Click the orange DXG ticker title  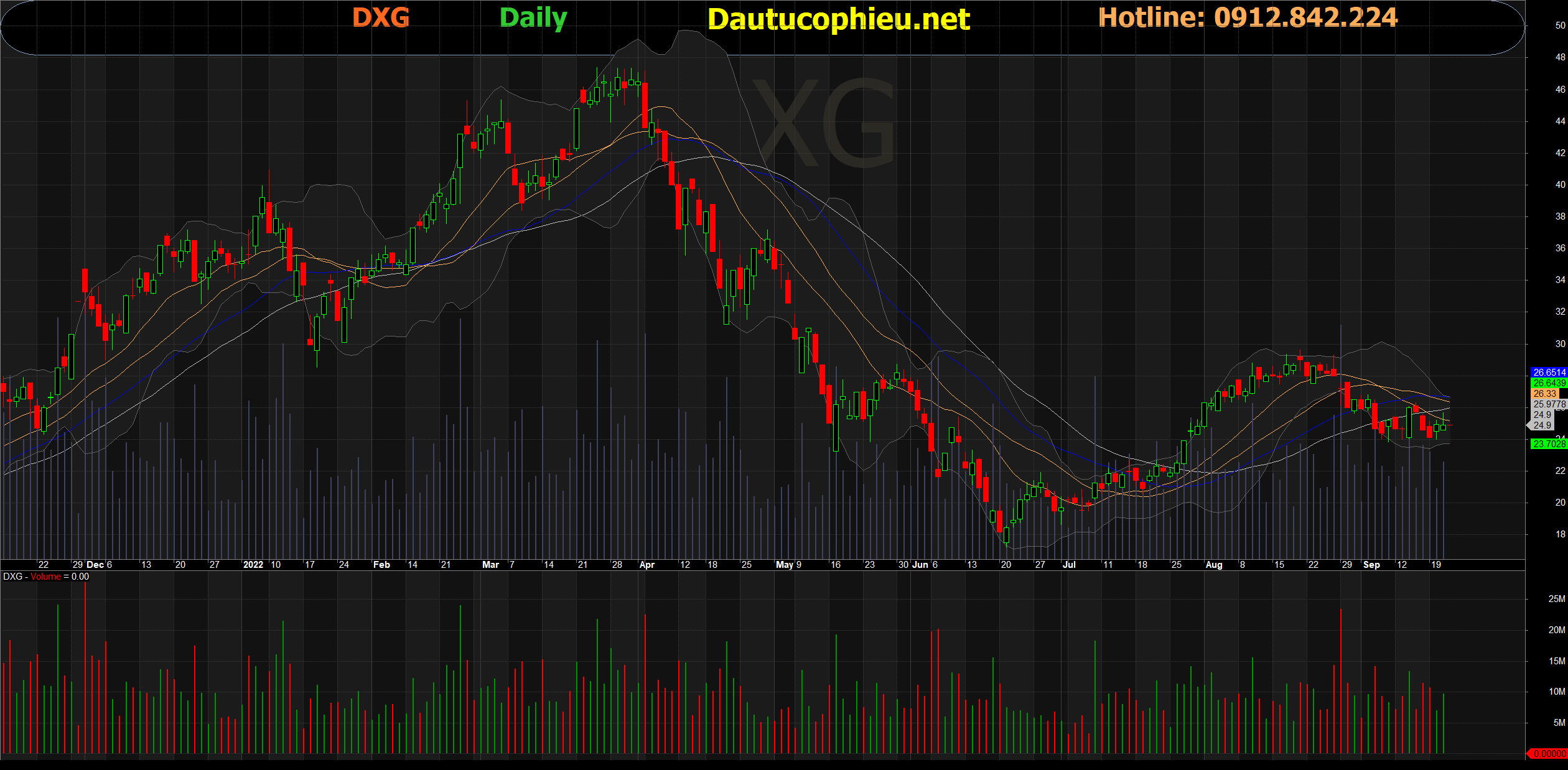point(381,17)
